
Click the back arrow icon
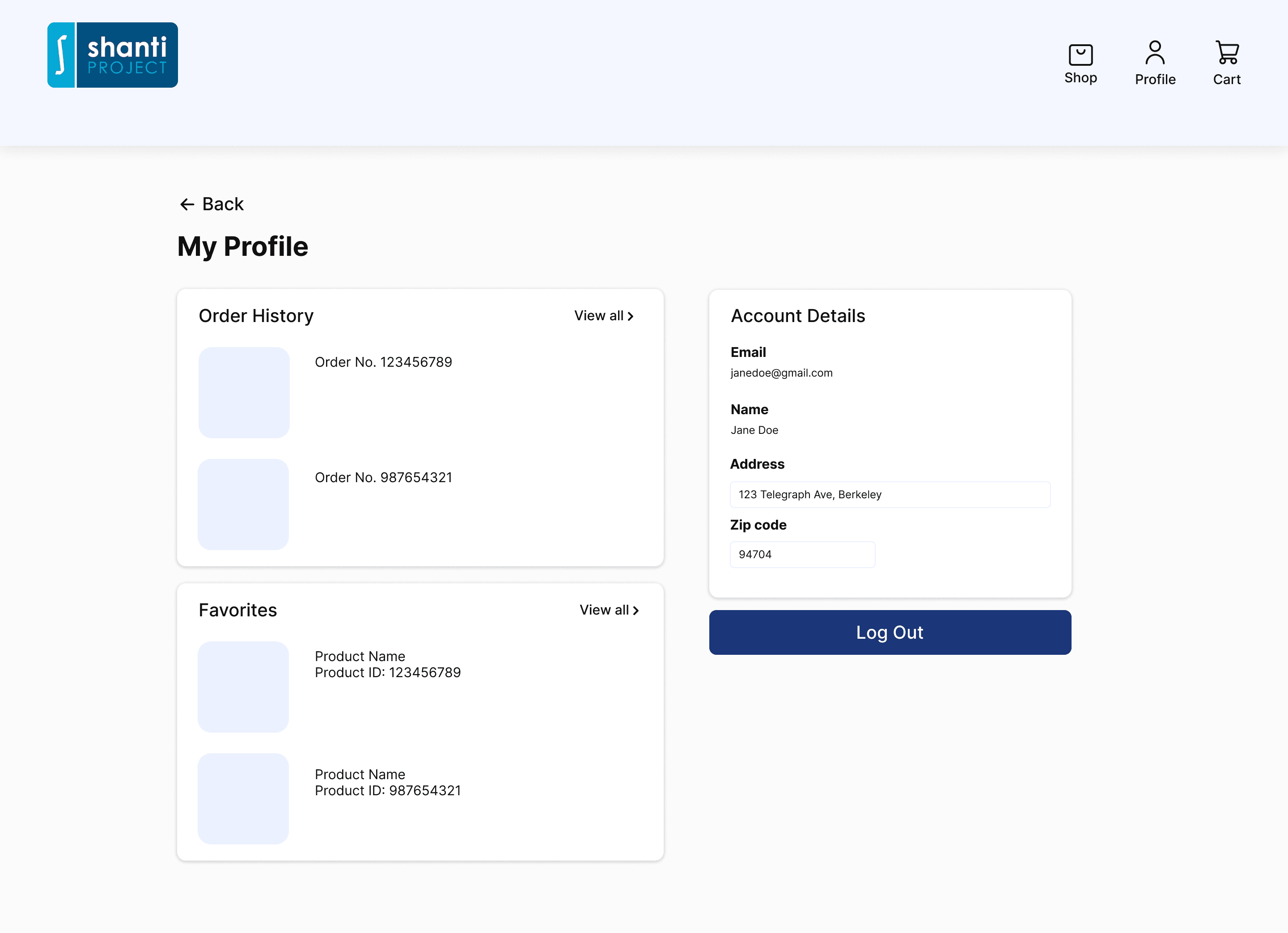[187, 204]
